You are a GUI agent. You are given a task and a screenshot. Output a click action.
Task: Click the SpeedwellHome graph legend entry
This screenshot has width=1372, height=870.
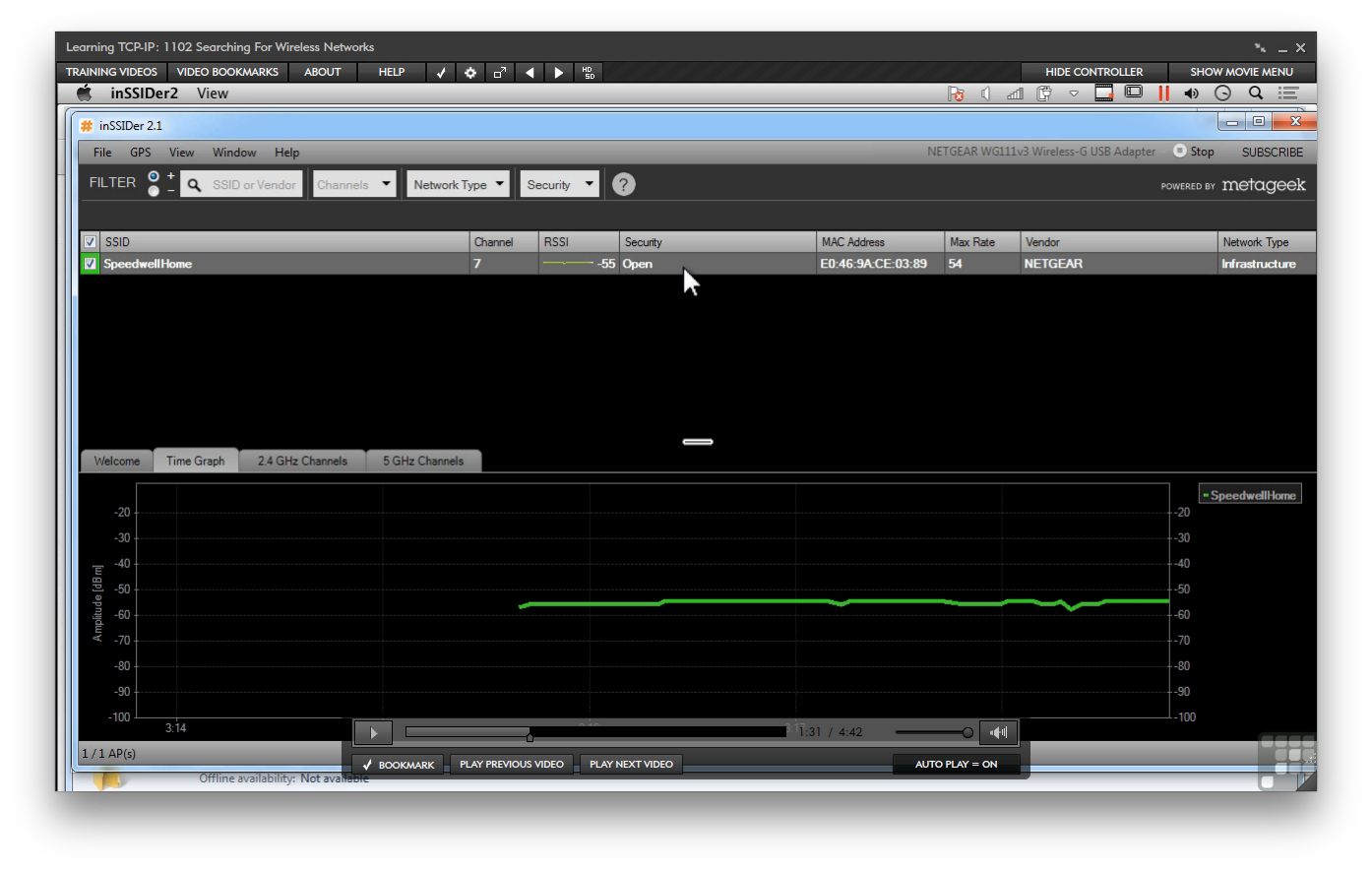click(x=1250, y=495)
